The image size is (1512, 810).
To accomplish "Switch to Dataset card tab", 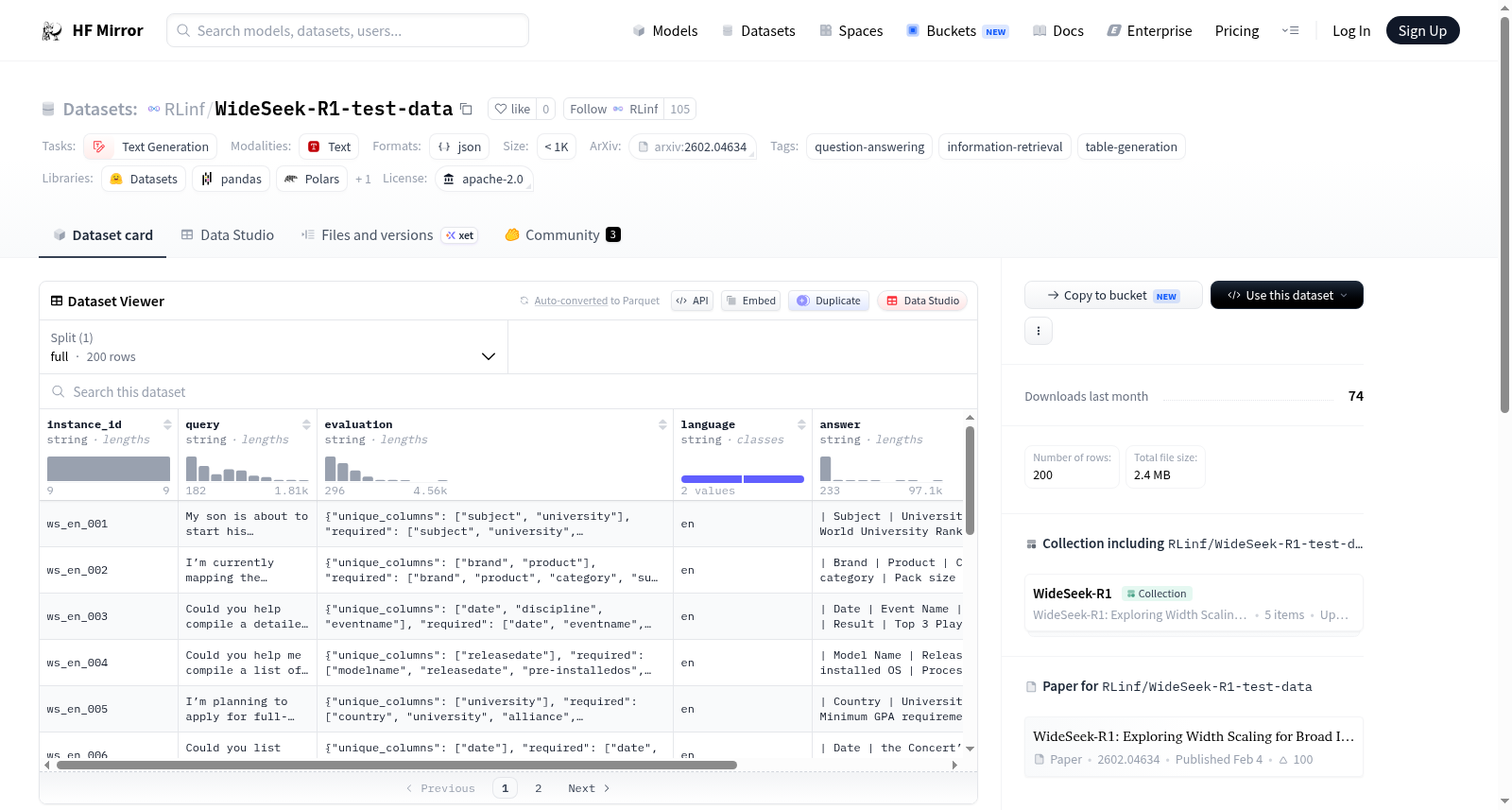I will click(x=102, y=235).
